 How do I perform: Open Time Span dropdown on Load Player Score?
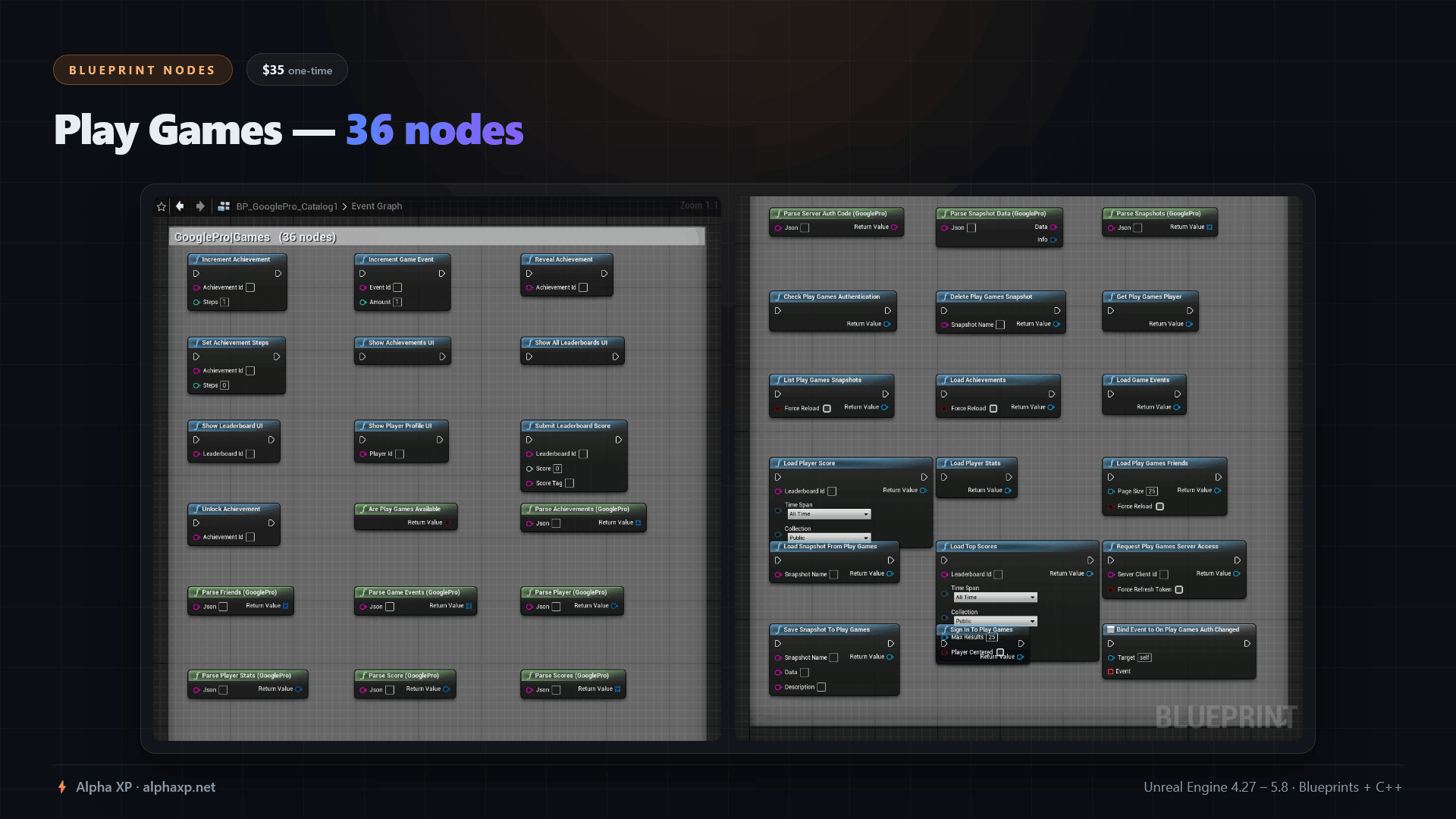(x=828, y=514)
